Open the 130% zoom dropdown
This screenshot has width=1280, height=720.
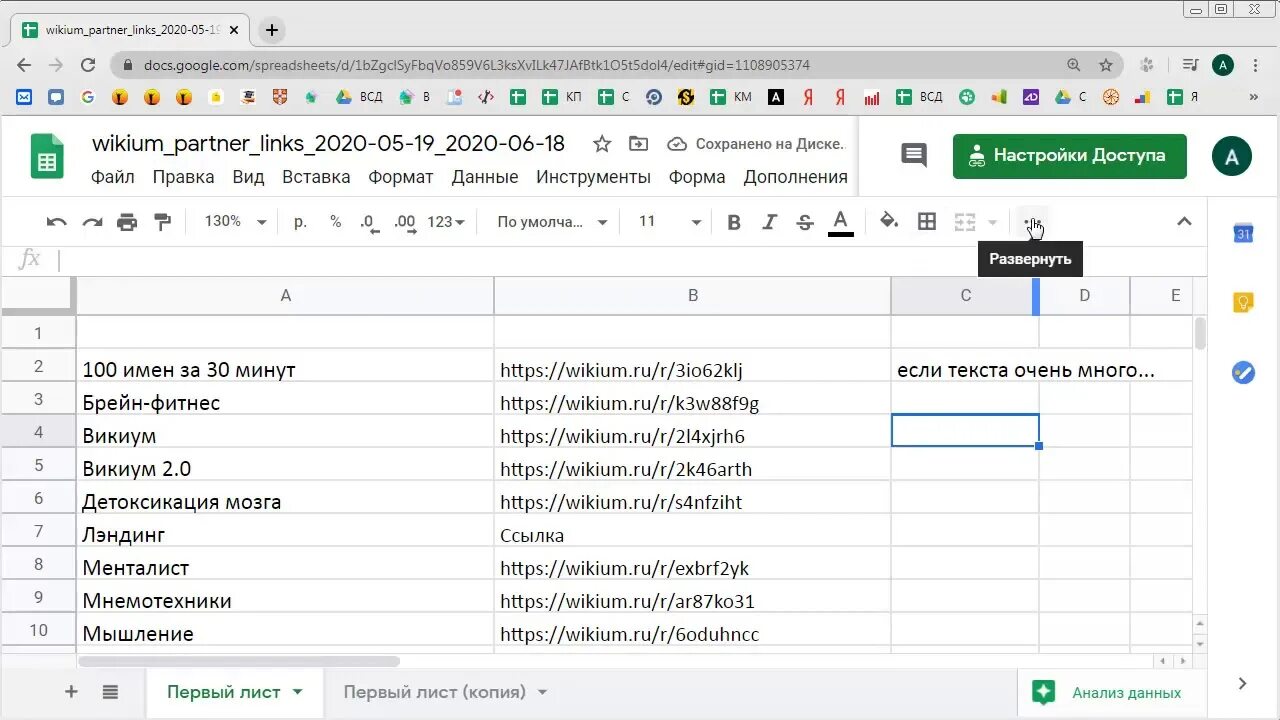(x=236, y=222)
